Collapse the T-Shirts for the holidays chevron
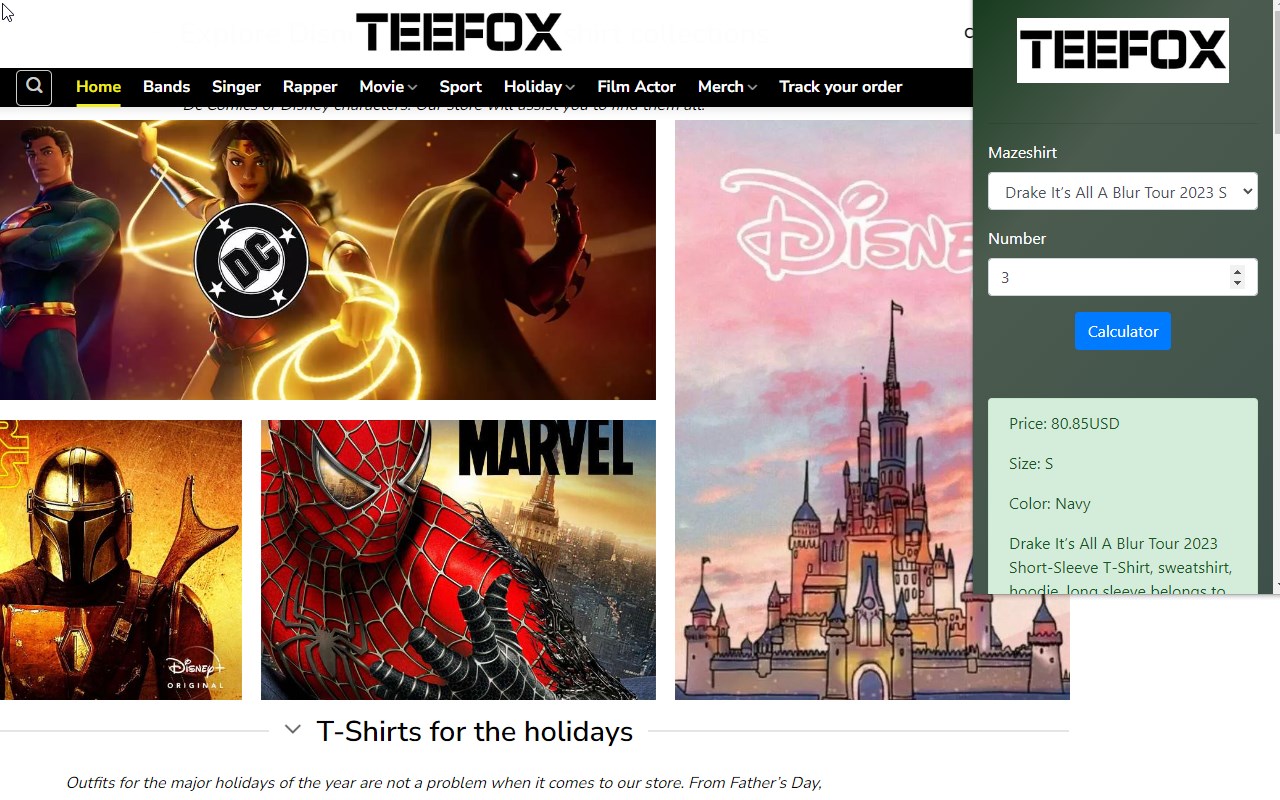This screenshot has height=800, width=1280. pos(292,730)
